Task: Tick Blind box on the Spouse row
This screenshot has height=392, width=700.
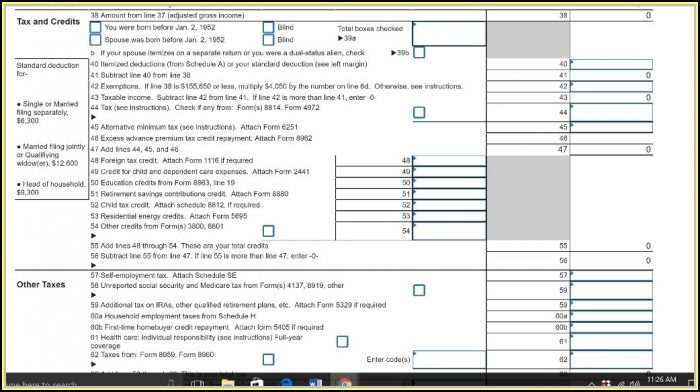Action: [x=268, y=40]
